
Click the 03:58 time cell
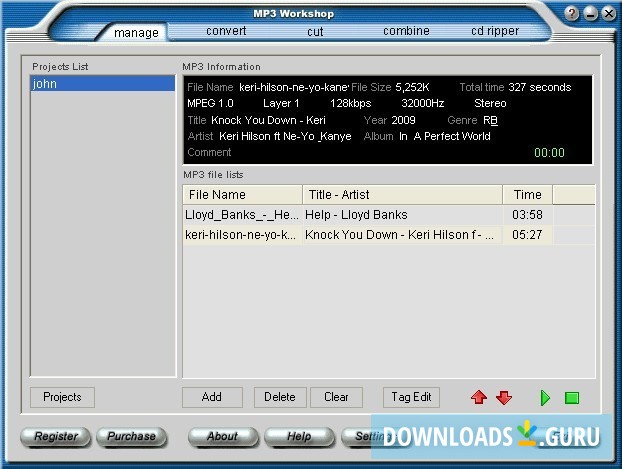click(527, 215)
